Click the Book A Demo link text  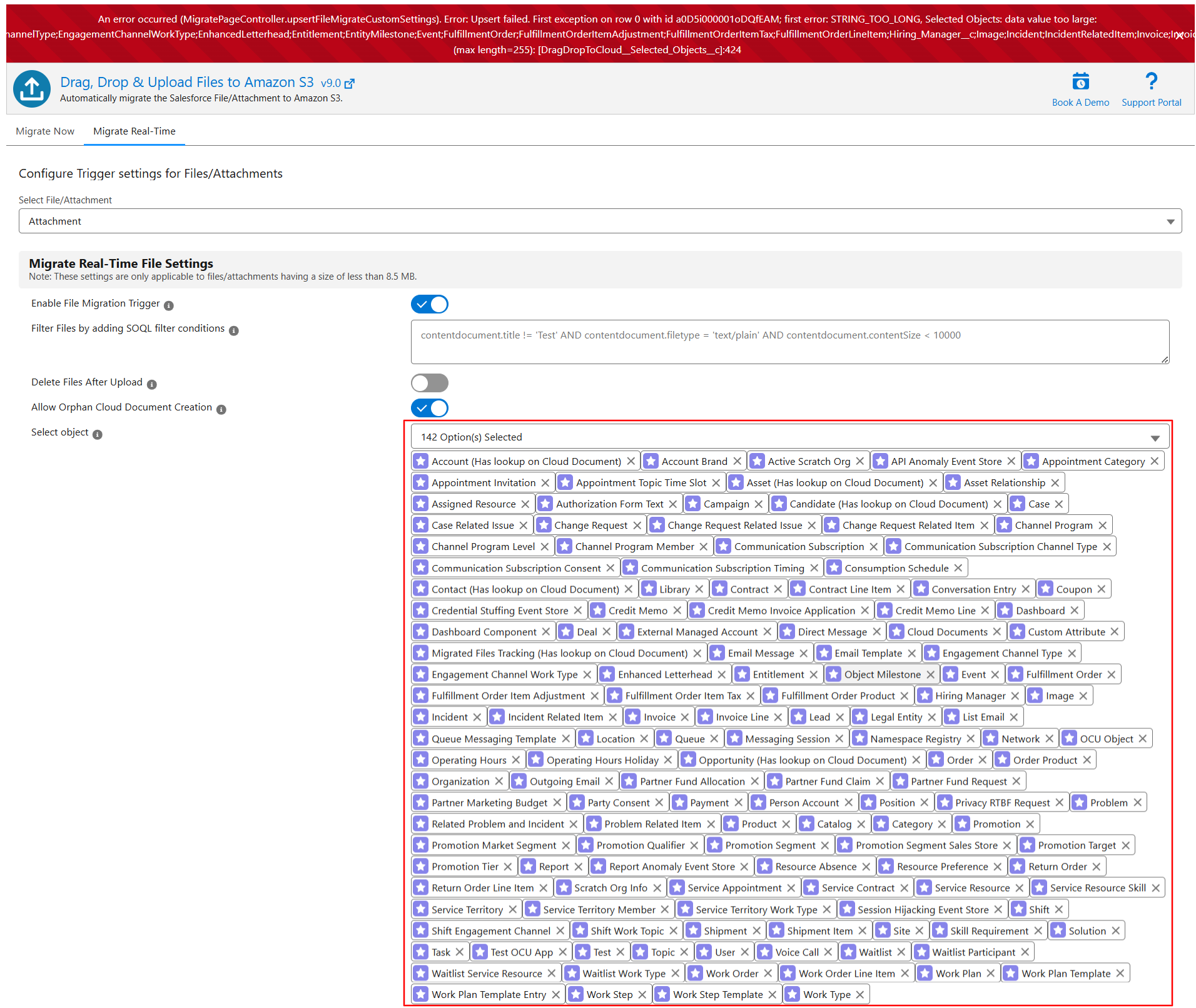tap(1080, 103)
